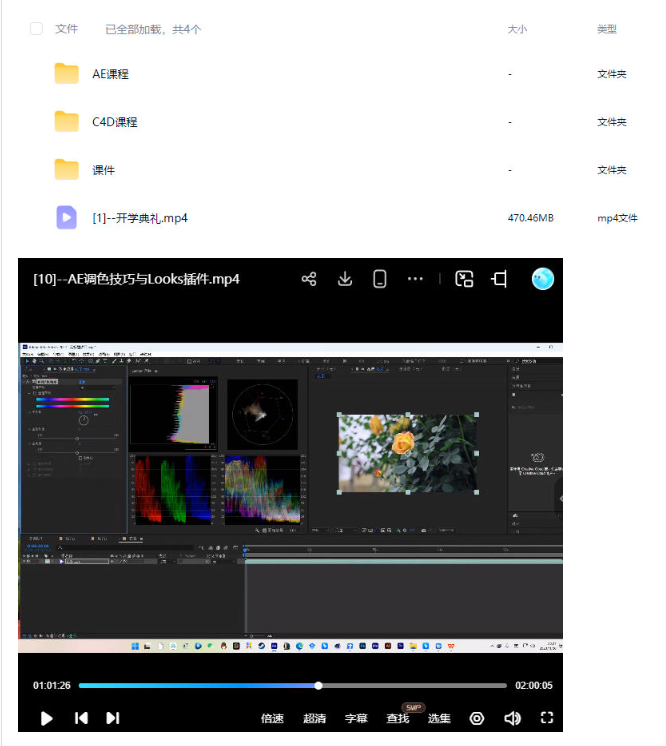Open 字幕 subtitle options
The image size is (666, 746).
click(x=356, y=718)
